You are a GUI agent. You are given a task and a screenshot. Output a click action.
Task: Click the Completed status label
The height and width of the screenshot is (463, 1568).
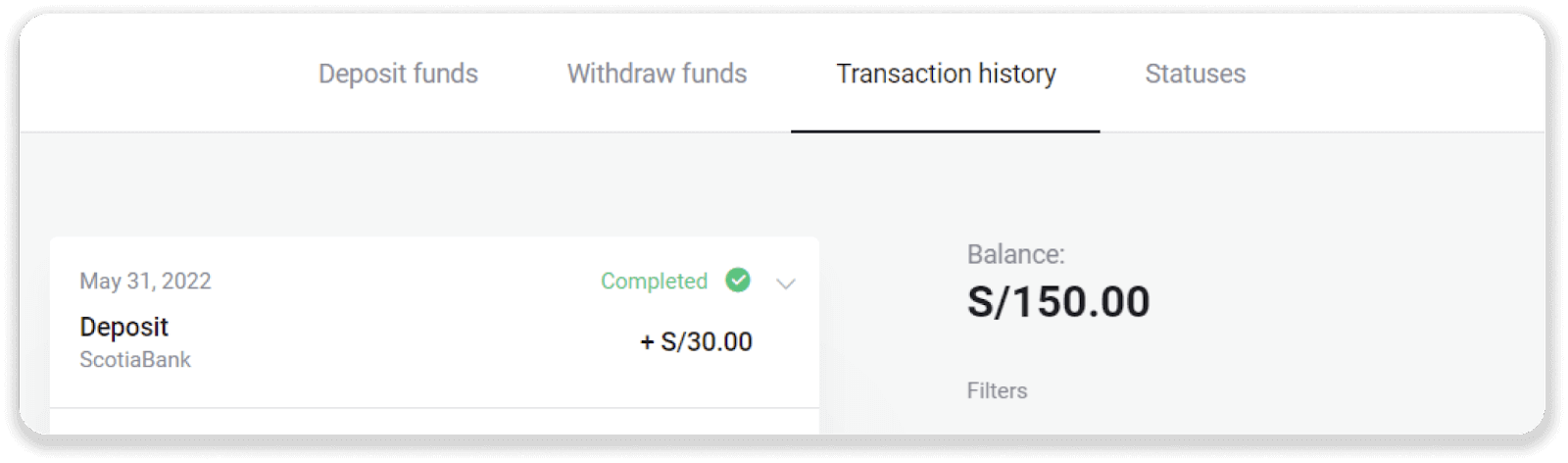(654, 282)
